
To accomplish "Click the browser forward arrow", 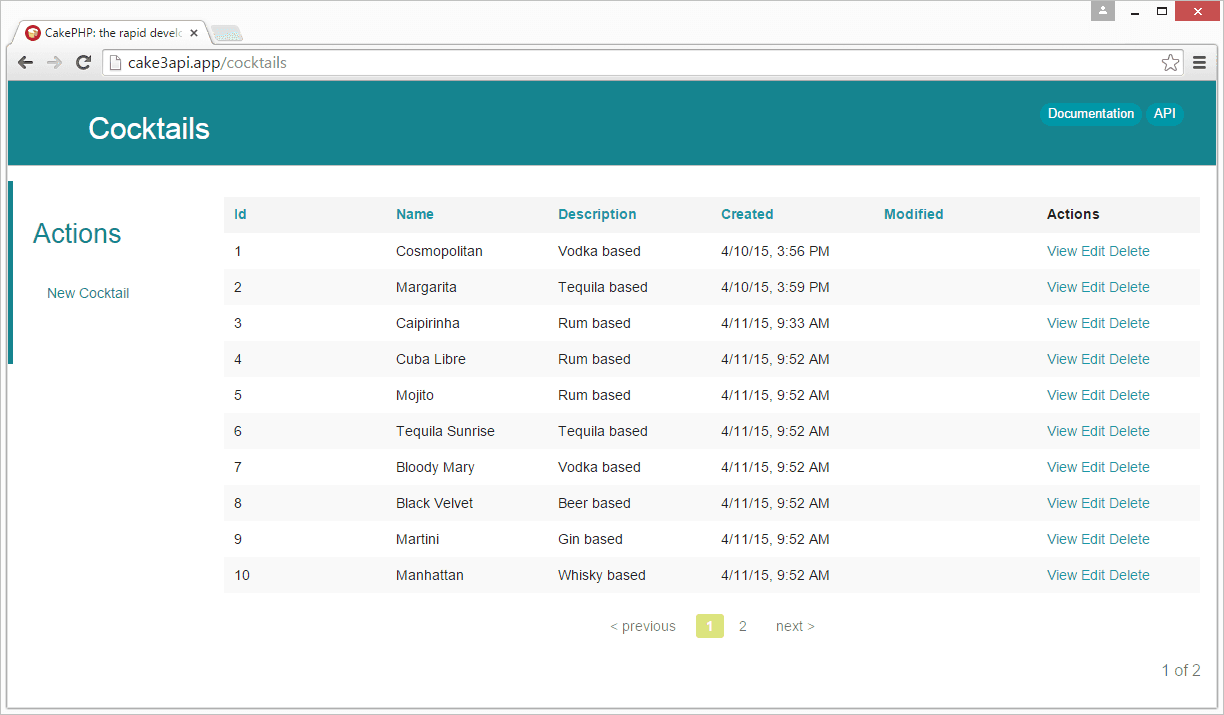I will (55, 63).
